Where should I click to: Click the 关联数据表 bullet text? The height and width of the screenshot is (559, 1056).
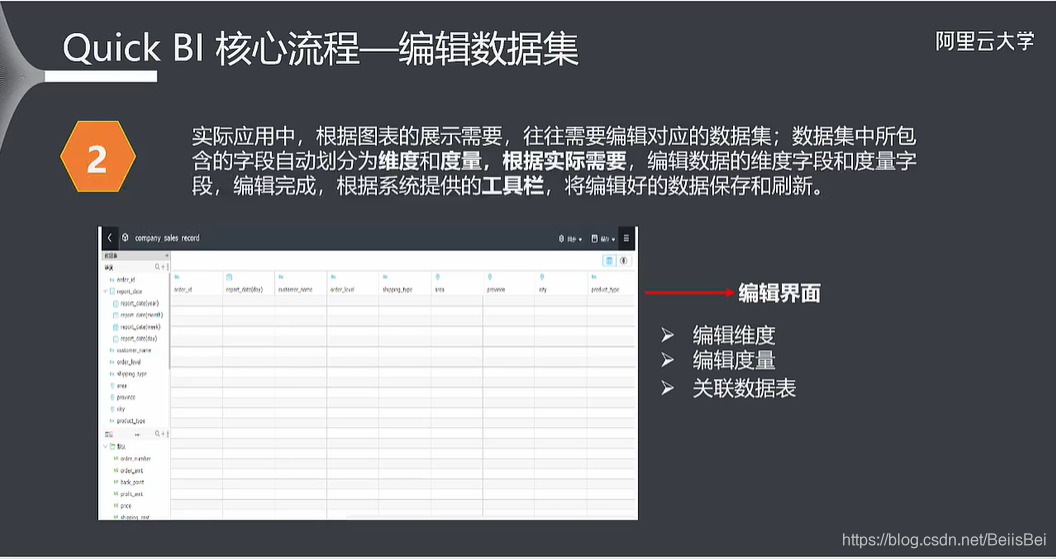coord(744,388)
